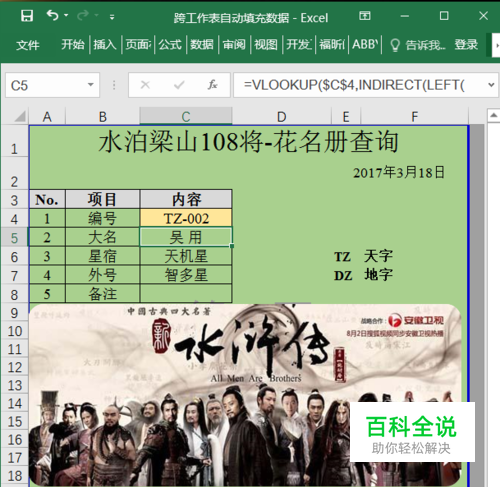Viewport: 500px width, 487px height.
Task: Click the 大名 cell
Action: [x=102, y=237]
